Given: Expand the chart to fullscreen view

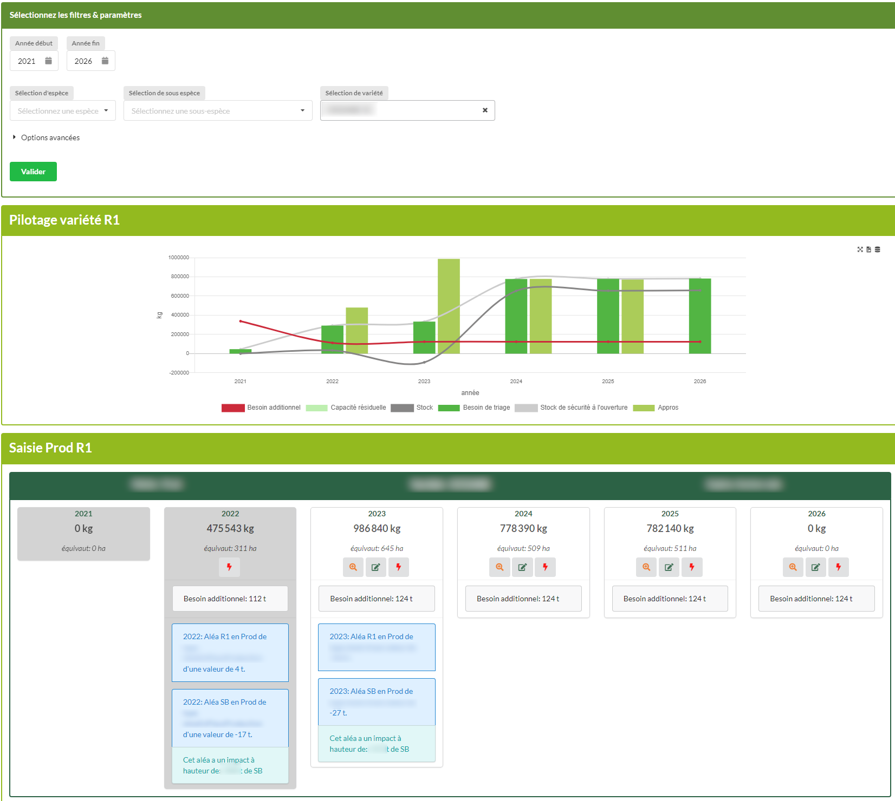Looking at the screenshot, I should coord(860,249).
